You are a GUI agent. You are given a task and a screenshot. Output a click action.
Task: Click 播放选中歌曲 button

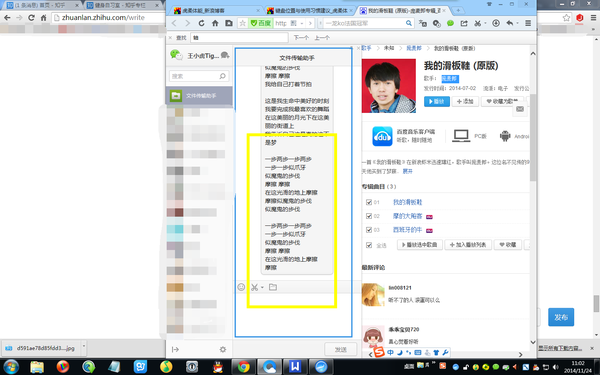[x=420, y=245]
